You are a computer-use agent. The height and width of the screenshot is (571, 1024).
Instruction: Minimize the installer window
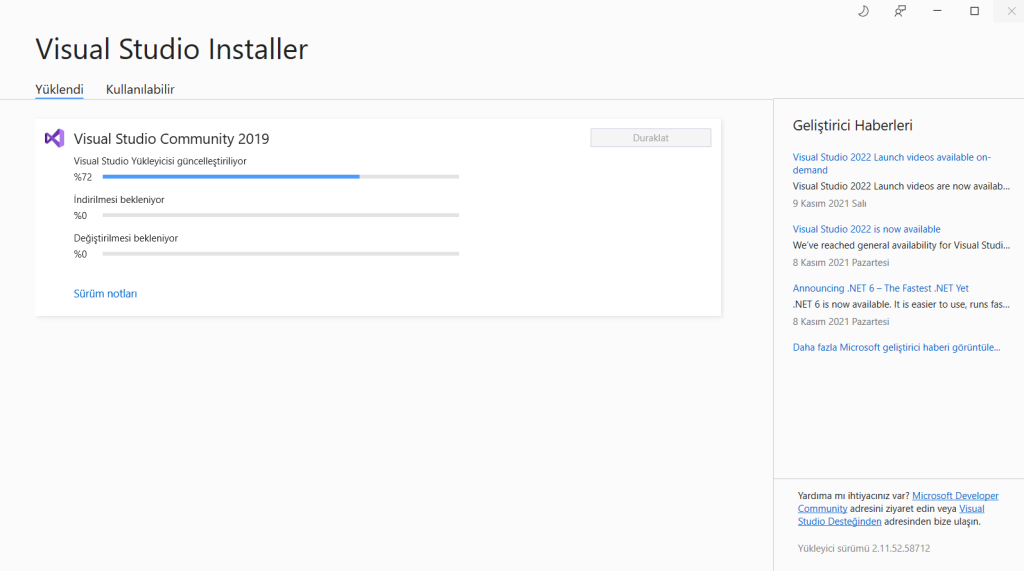(x=937, y=11)
